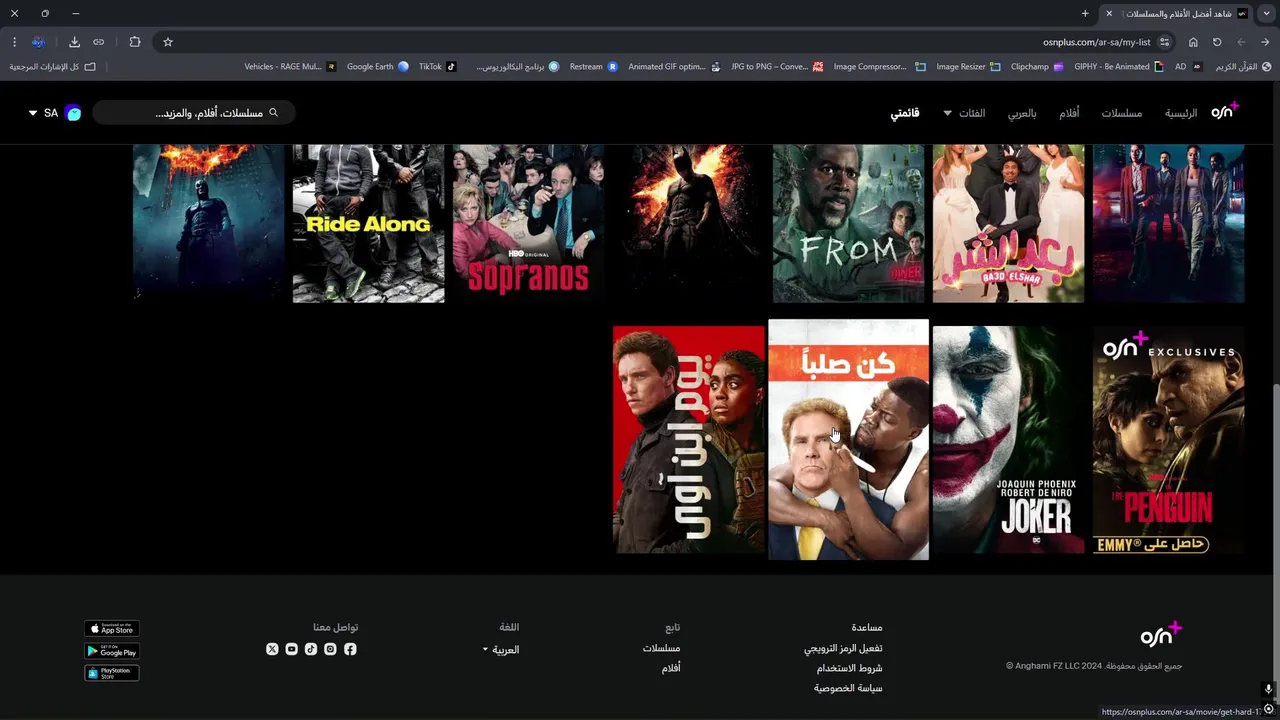Image resolution: width=1280 pixels, height=720 pixels.
Task: Open Image Resizer bookmark
Action: pos(968,67)
